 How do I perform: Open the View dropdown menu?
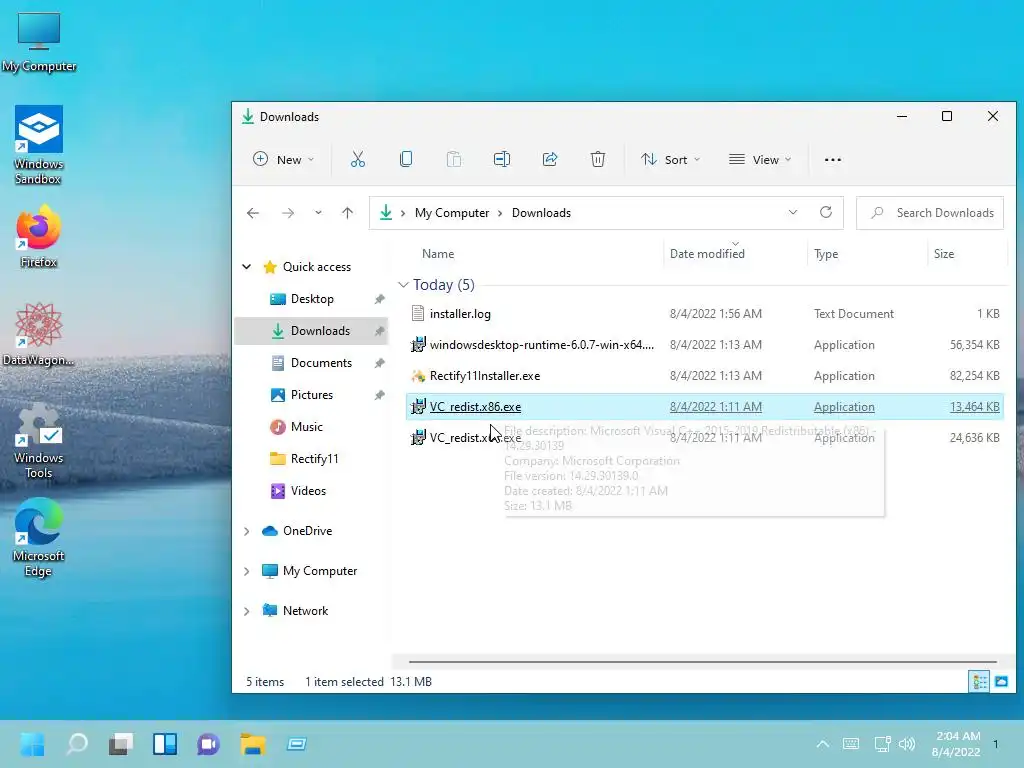(760, 159)
